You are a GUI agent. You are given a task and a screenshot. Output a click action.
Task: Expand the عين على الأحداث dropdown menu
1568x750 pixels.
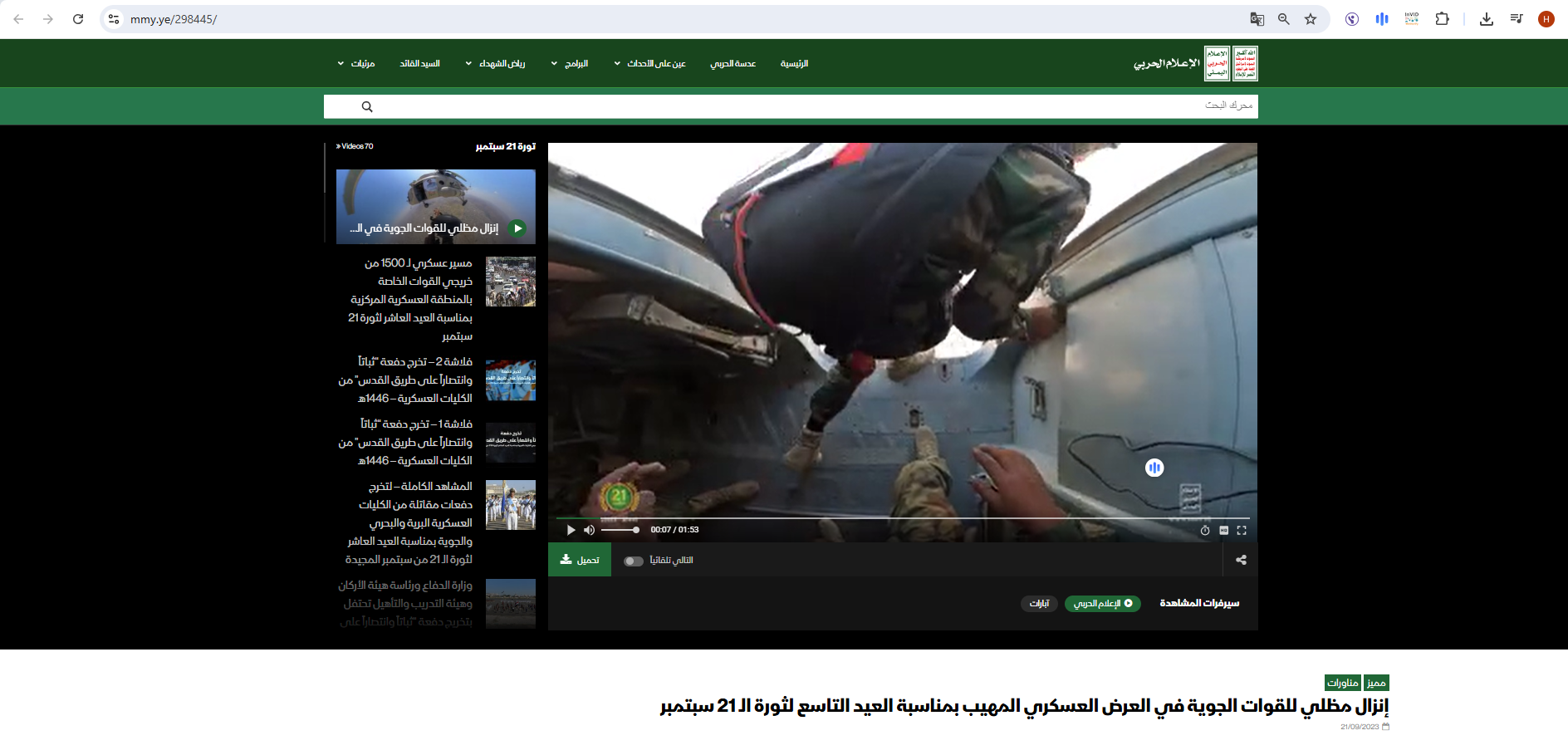(x=649, y=63)
